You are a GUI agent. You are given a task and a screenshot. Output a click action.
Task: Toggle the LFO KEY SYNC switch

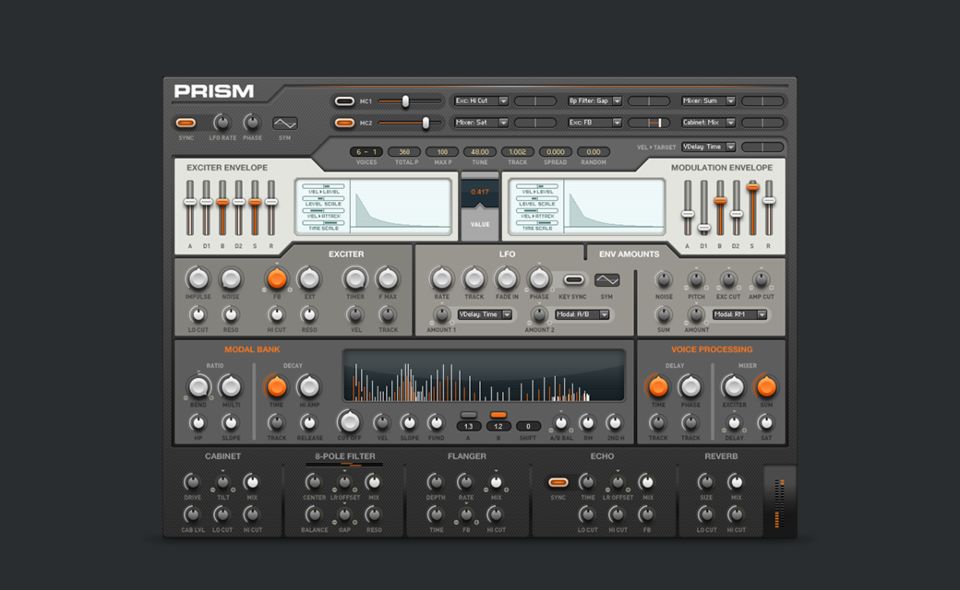click(x=574, y=280)
